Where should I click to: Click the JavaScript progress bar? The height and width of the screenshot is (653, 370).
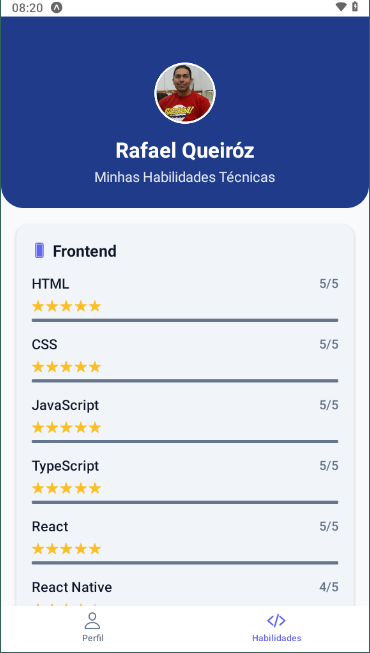click(185, 441)
